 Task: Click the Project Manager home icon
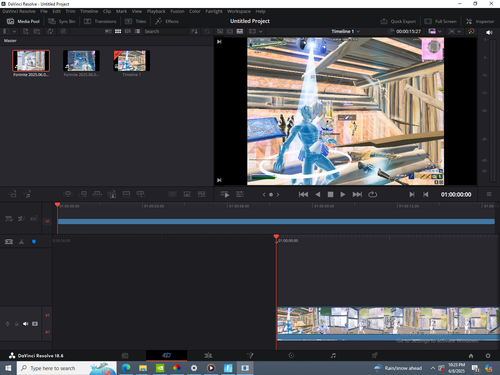click(x=471, y=356)
